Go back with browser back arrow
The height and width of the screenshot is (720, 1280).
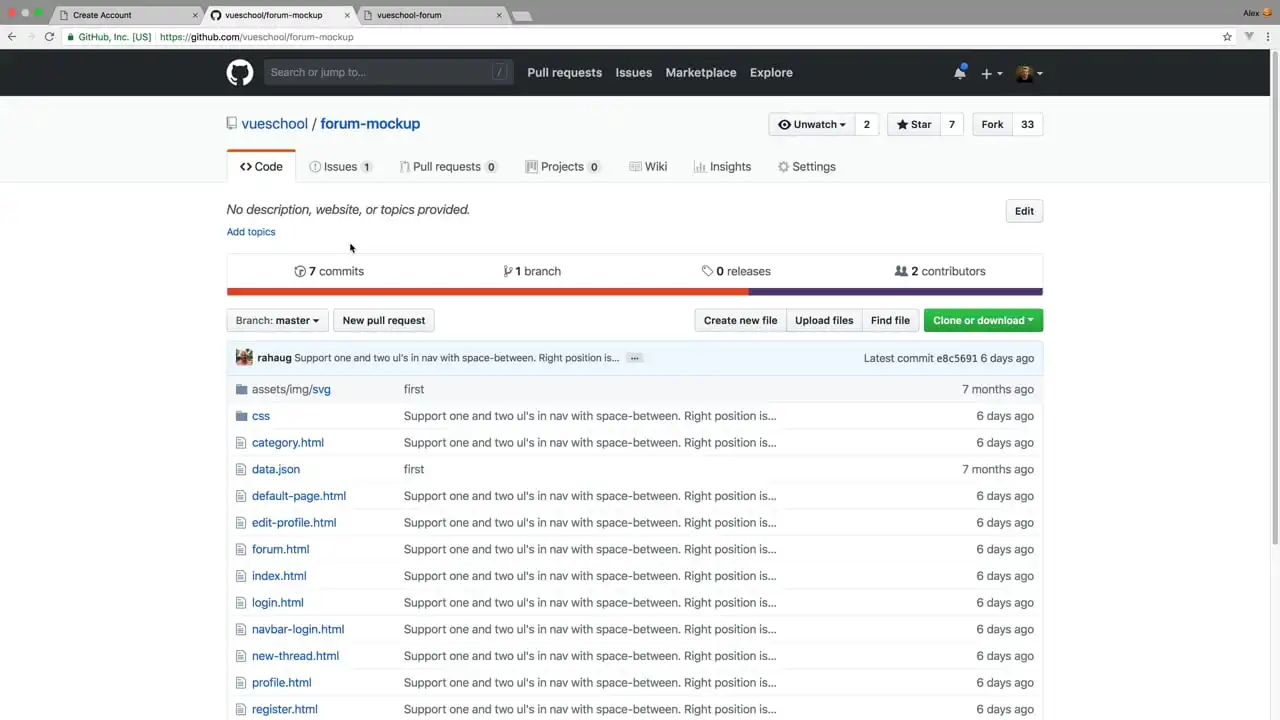[11, 37]
